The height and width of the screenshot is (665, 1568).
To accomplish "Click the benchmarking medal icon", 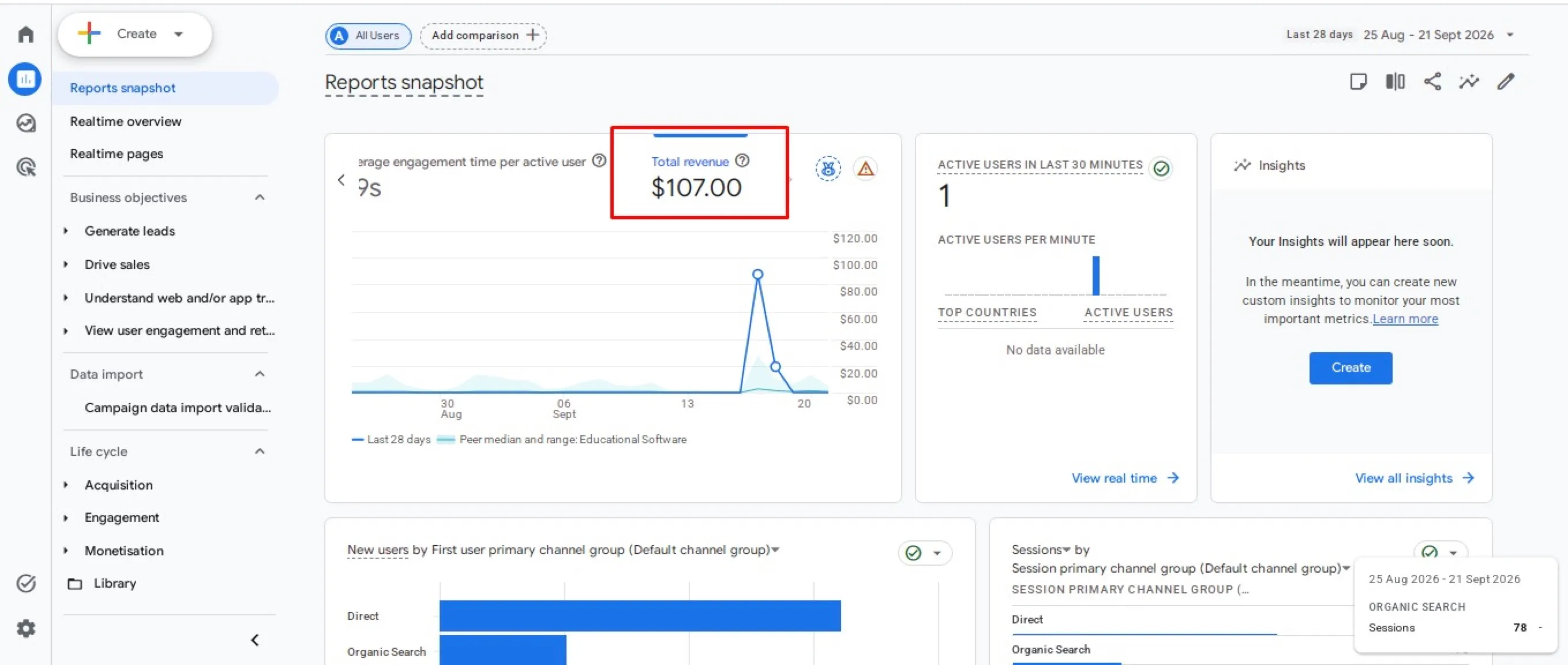I will (828, 169).
